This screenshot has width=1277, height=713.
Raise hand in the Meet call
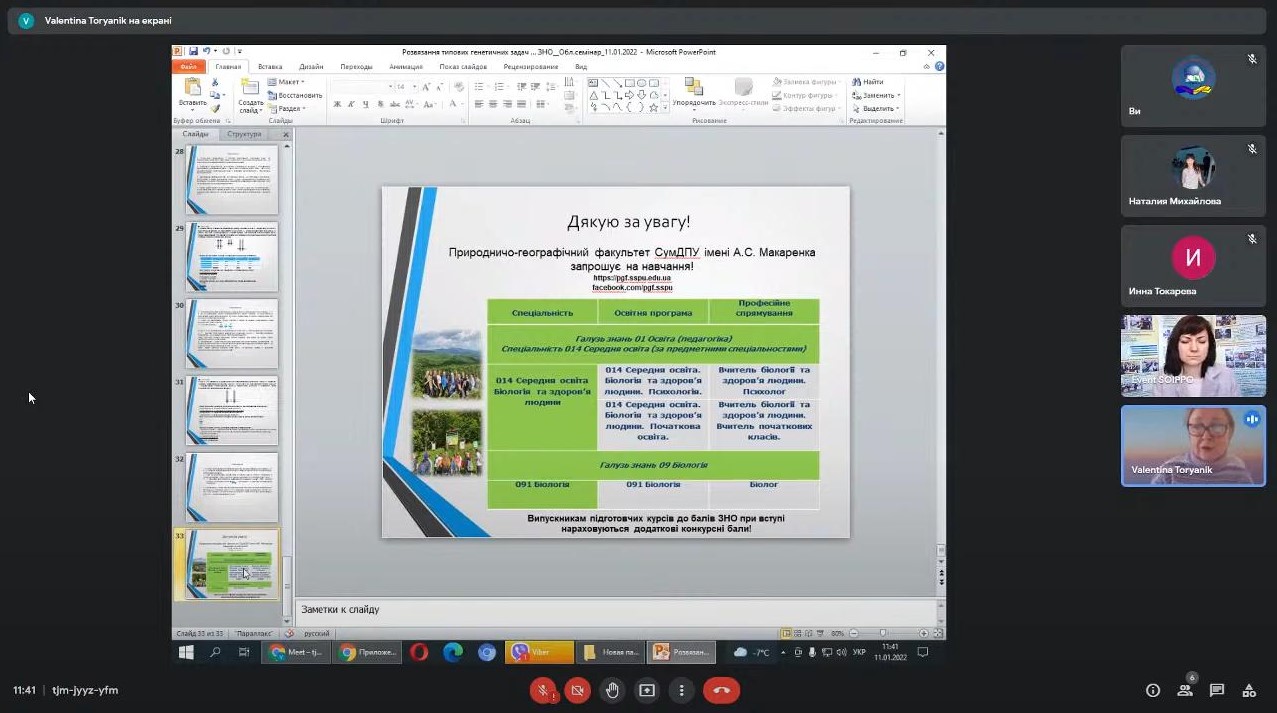(x=612, y=690)
